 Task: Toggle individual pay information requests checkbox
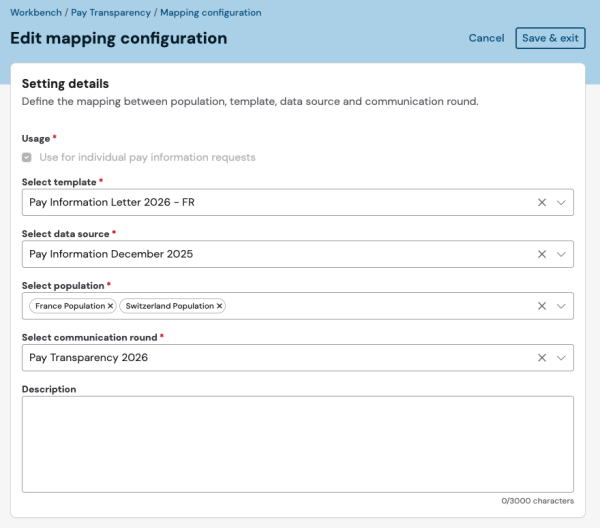click(26, 157)
